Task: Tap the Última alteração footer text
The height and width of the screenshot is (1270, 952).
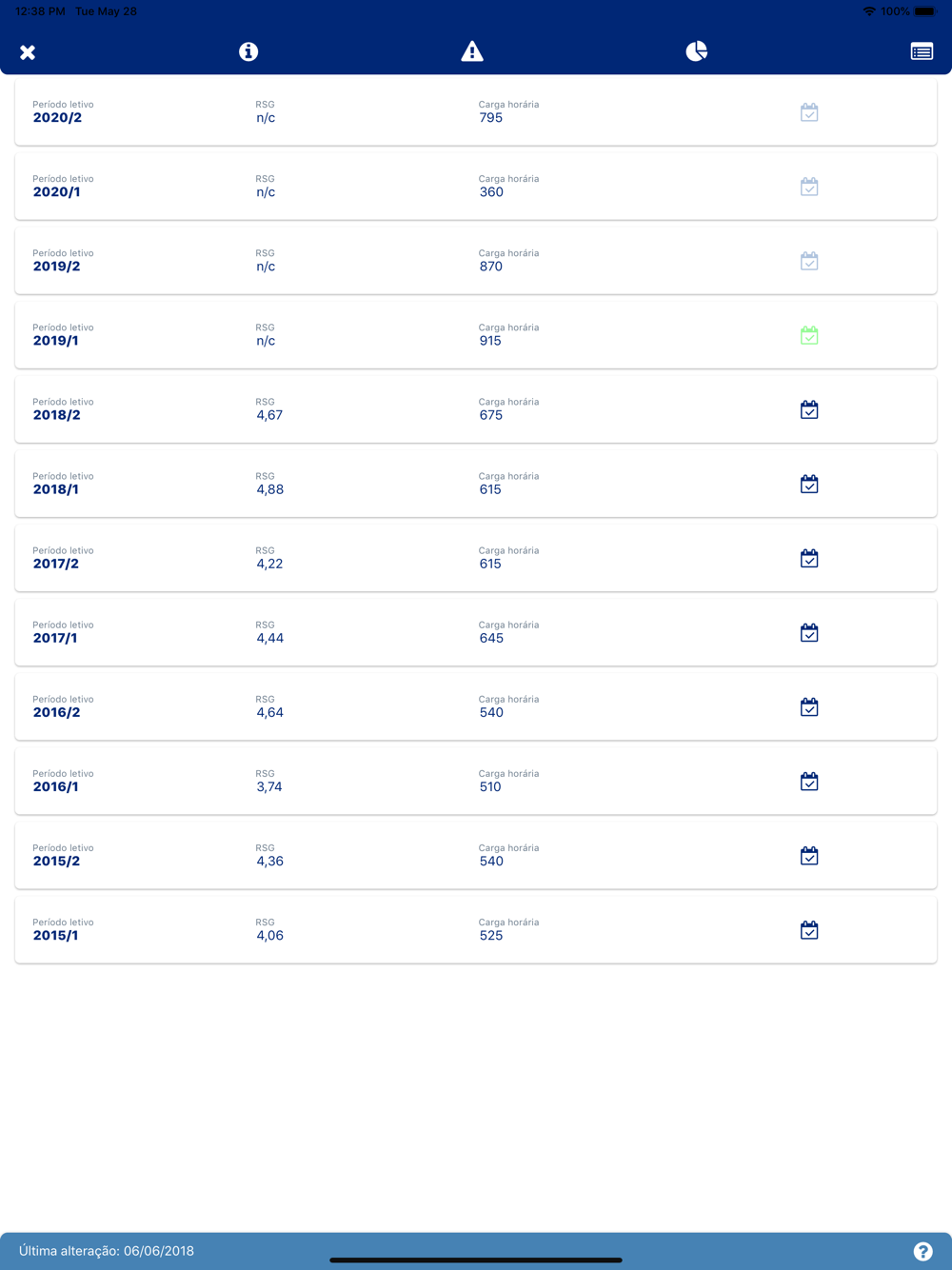Action: [x=107, y=1251]
